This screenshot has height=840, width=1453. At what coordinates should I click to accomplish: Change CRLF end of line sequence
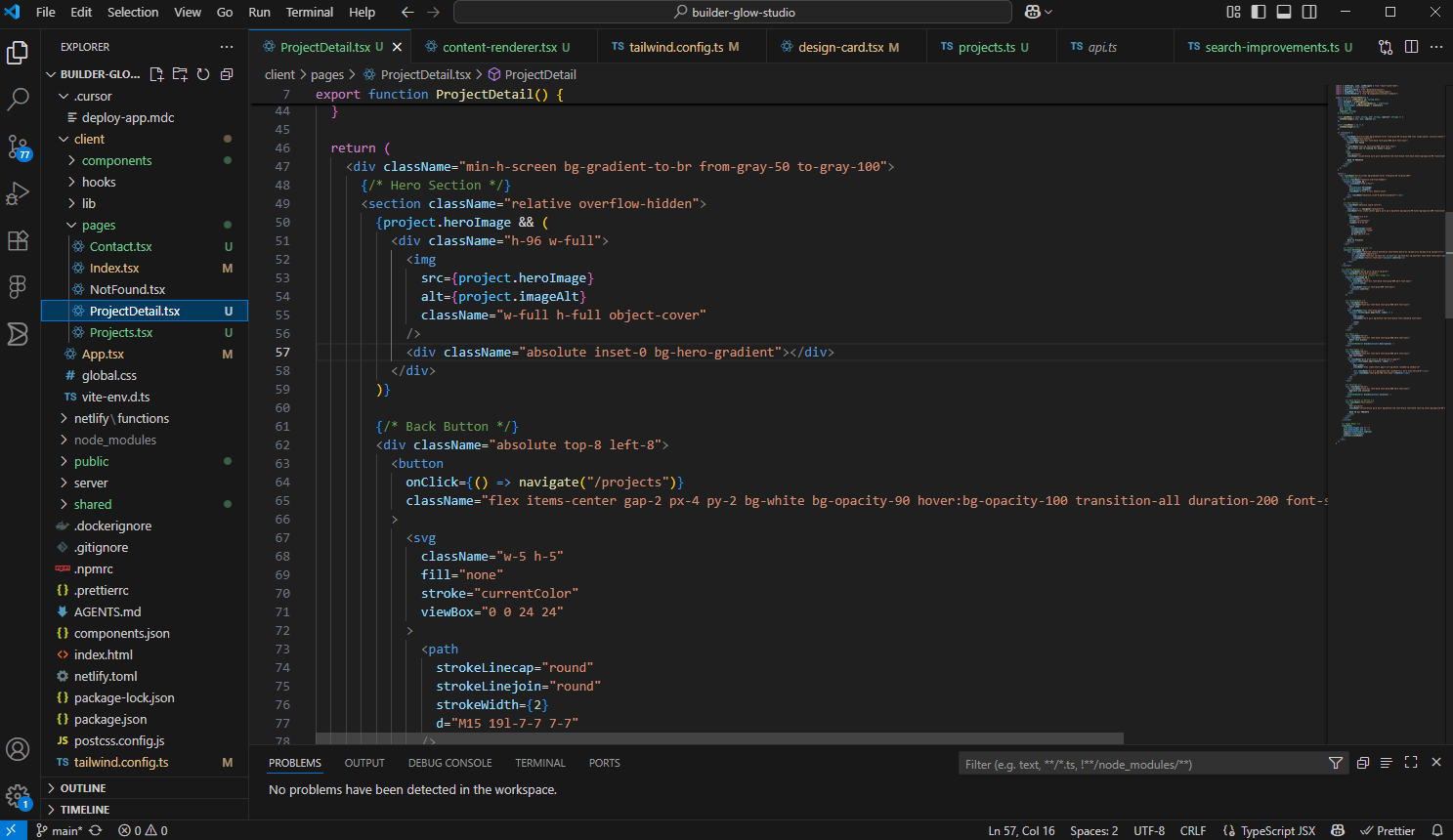click(x=1193, y=830)
